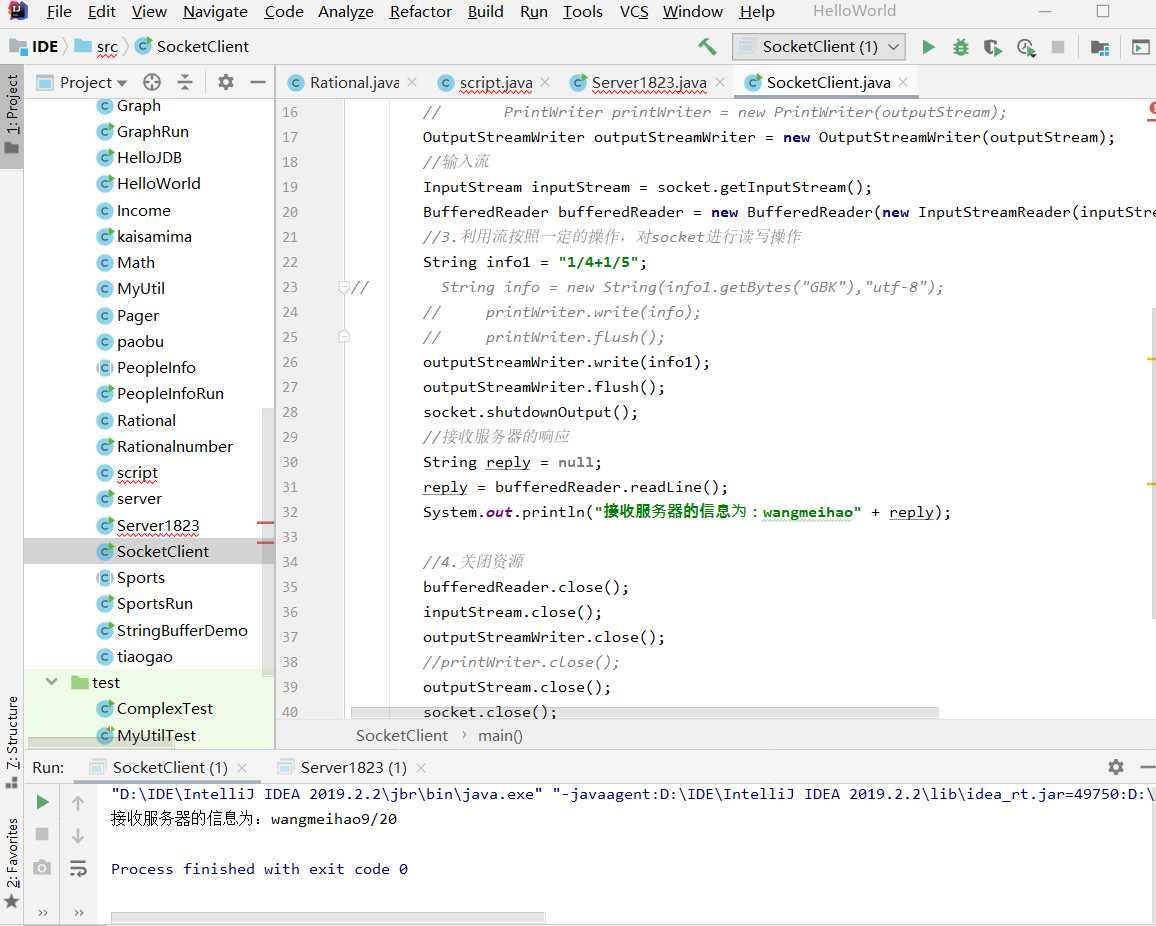Collapse all in Project panel

[184, 82]
